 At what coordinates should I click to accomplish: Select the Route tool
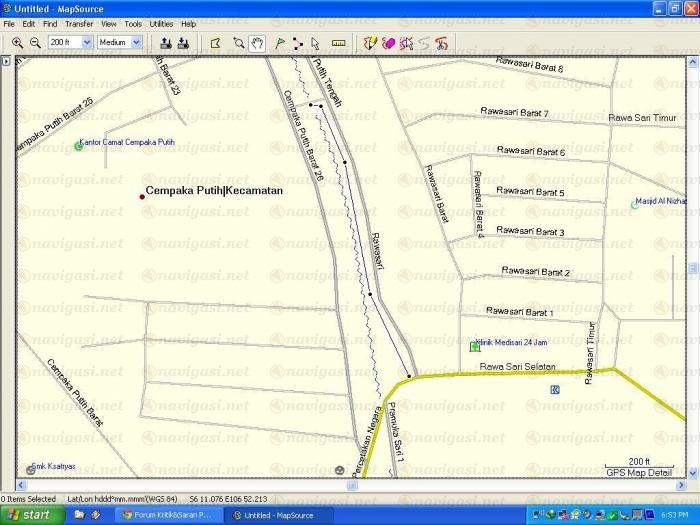[298, 43]
